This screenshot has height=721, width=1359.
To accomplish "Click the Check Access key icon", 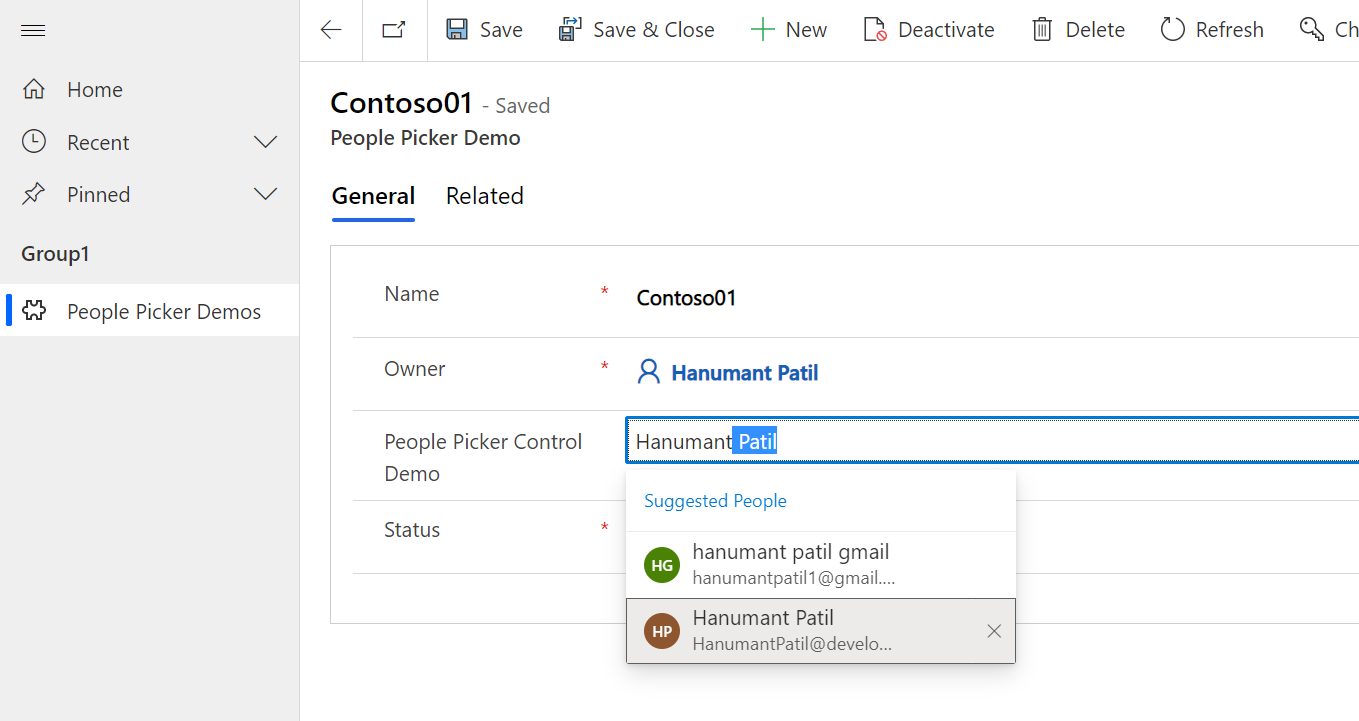I will (x=1311, y=29).
